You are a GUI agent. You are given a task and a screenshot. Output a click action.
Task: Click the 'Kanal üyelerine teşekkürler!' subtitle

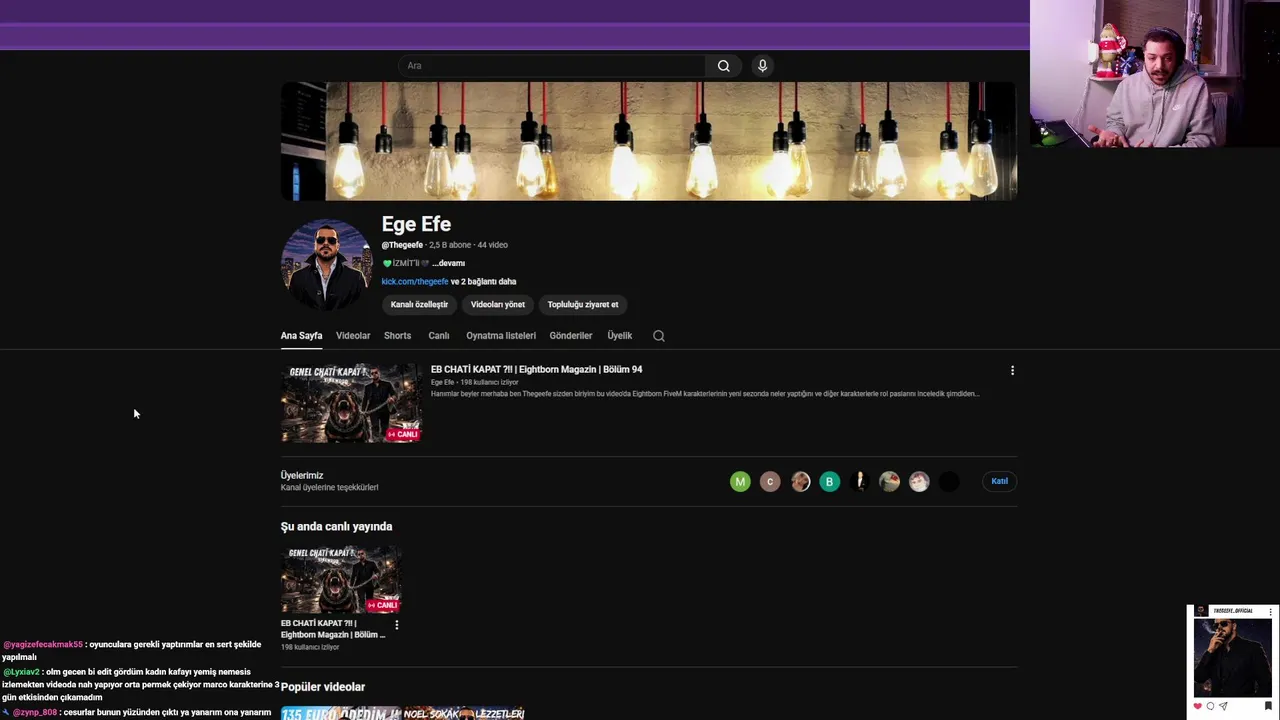(x=330, y=488)
